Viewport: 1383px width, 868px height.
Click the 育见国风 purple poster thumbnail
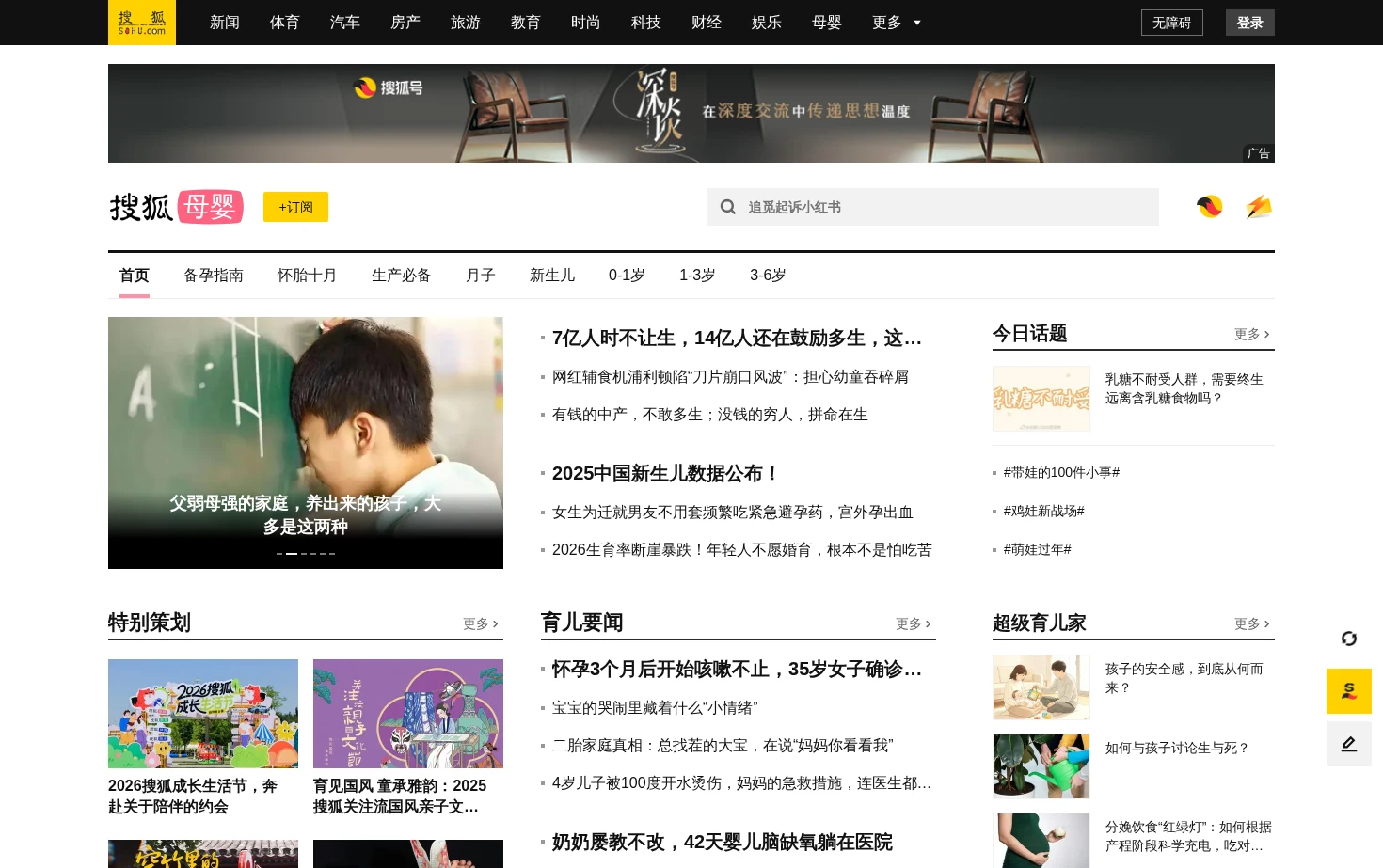click(408, 714)
